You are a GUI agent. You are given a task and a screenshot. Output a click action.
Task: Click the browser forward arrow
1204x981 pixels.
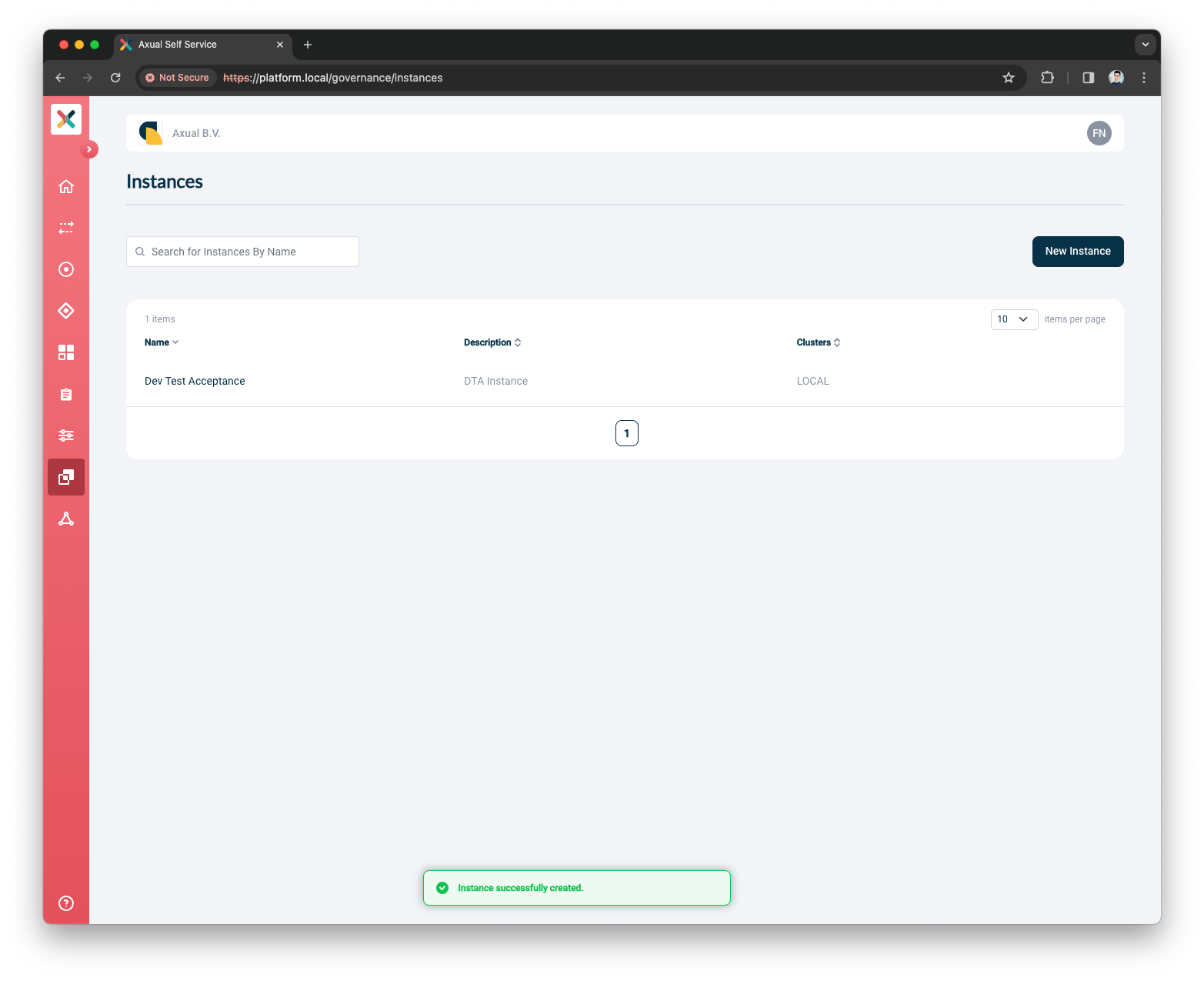click(x=88, y=78)
